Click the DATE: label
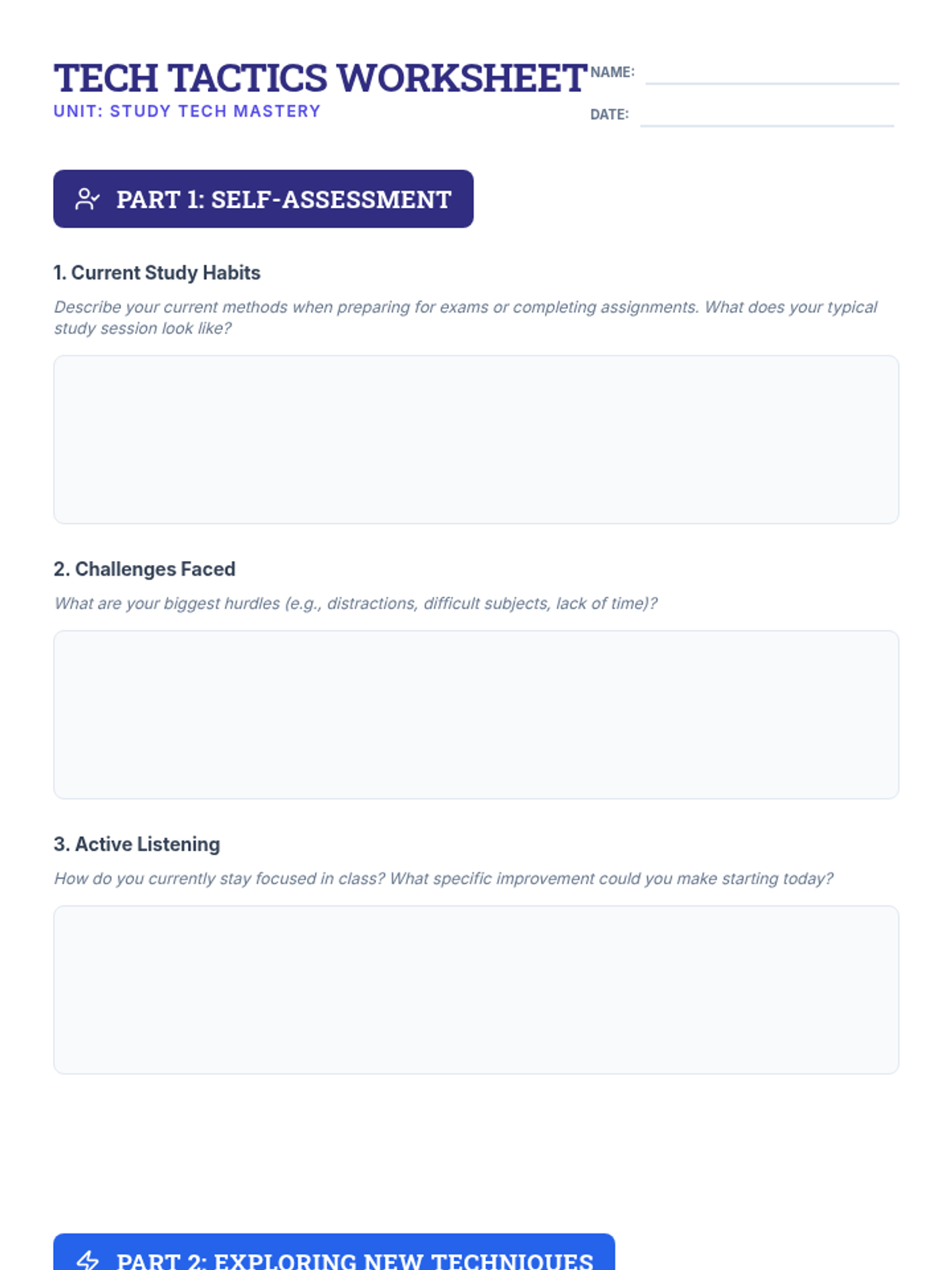 point(609,114)
